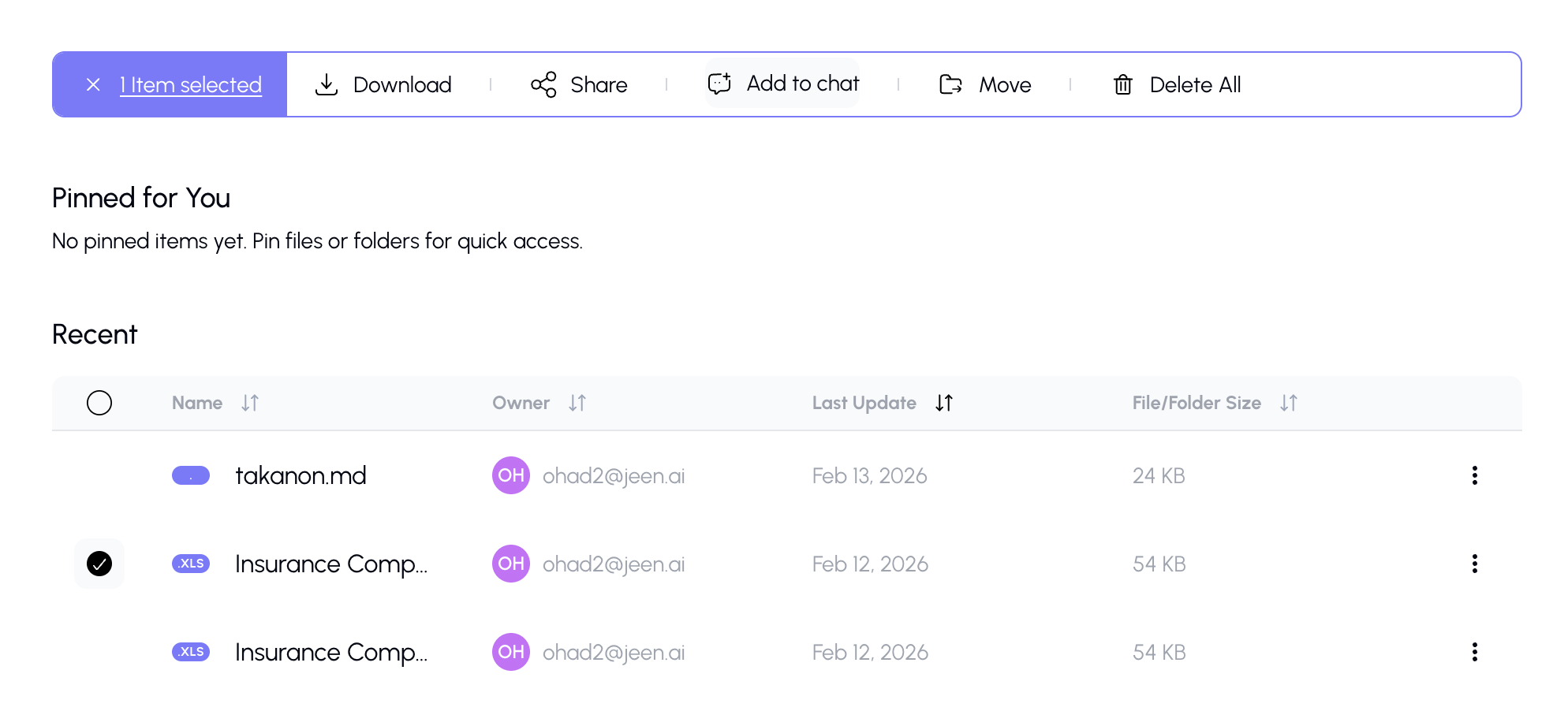Screen dimensions: 1568x711
Task: Sort by Owner column arrows
Action: (577, 403)
